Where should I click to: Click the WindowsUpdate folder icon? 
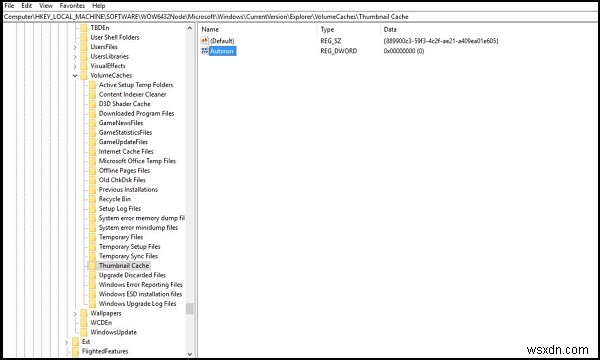[x=84, y=332]
